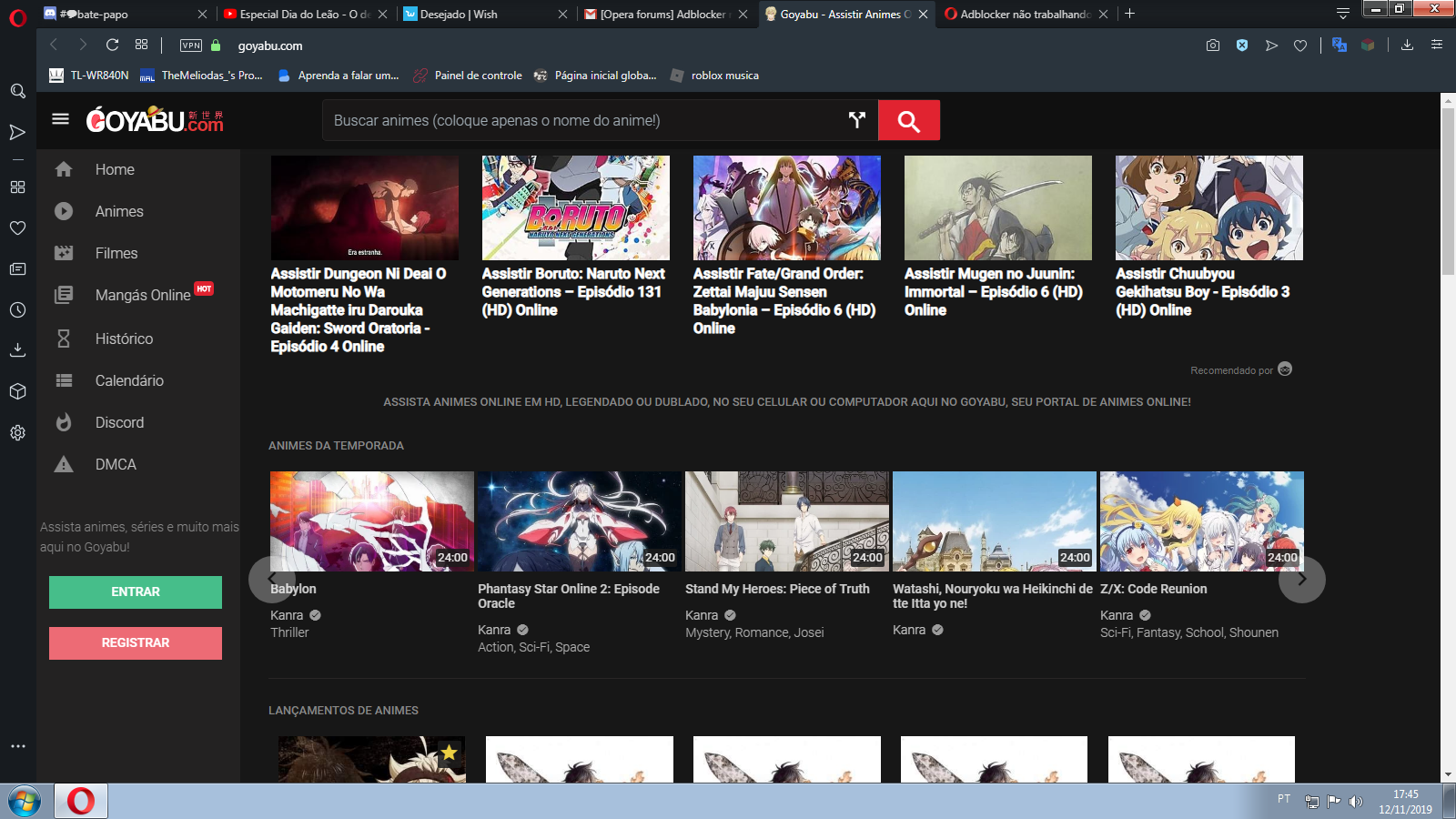Open the tab list menu icon
This screenshot has width=1456, height=819.
pos(1342,14)
